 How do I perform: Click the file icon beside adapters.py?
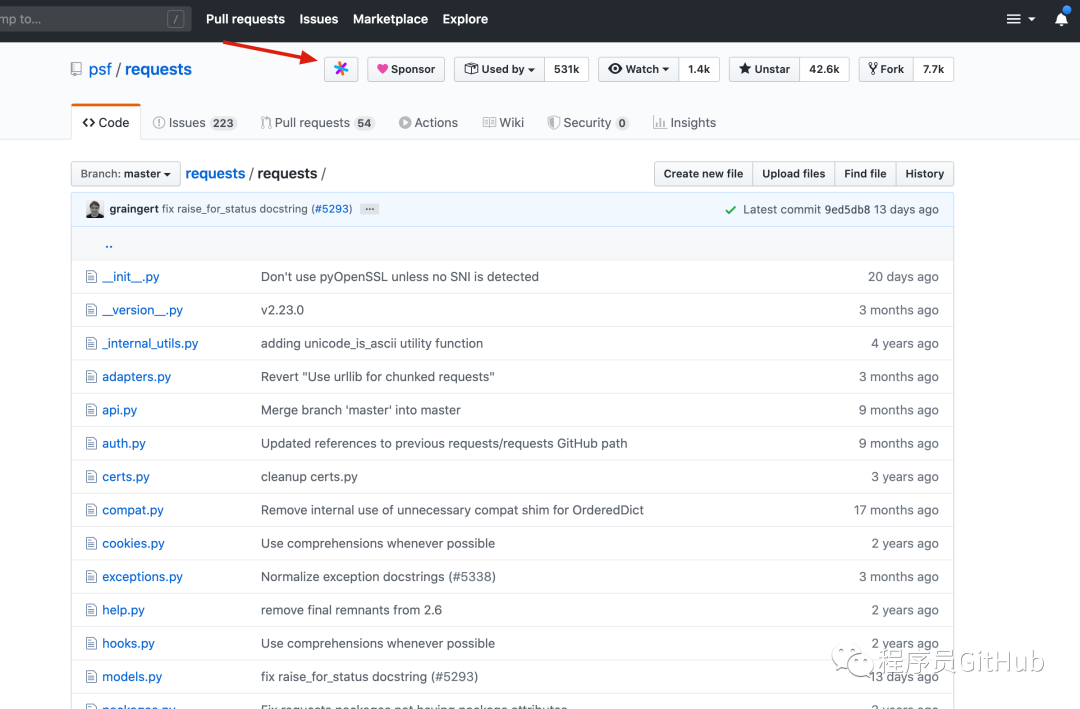91,376
